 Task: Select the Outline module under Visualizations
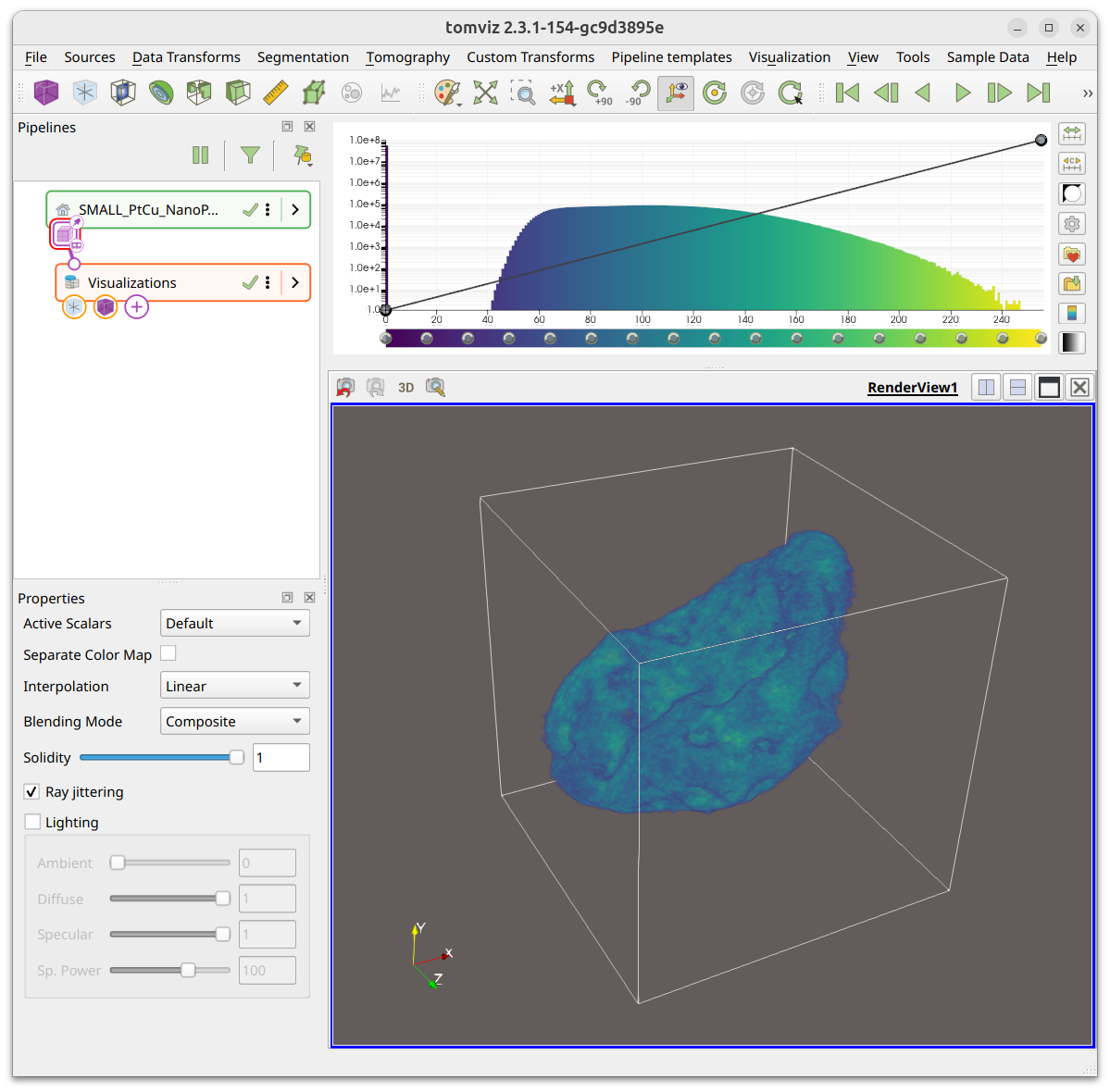click(74, 307)
